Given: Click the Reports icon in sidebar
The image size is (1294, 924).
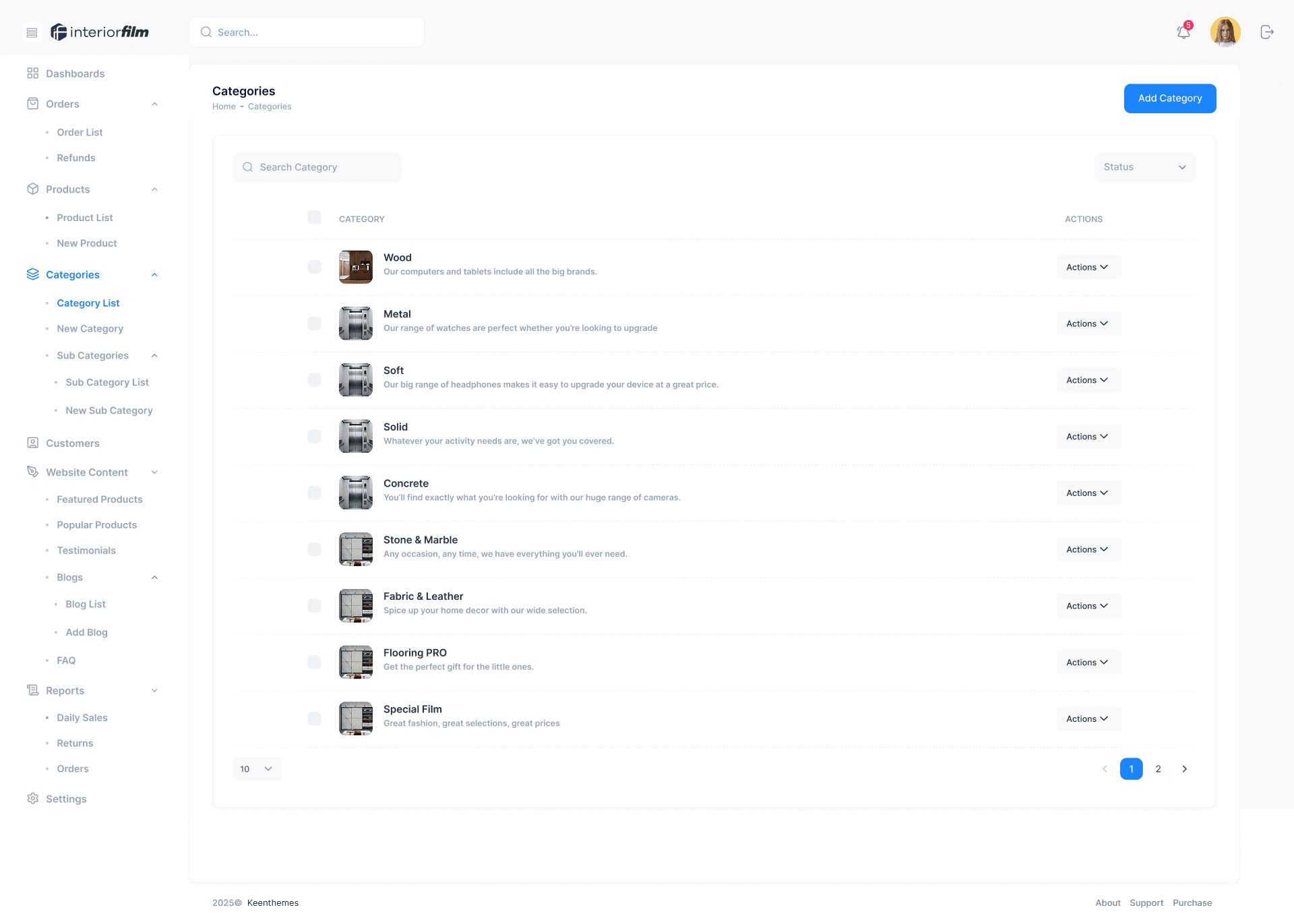Looking at the screenshot, I should click(32, 689).
